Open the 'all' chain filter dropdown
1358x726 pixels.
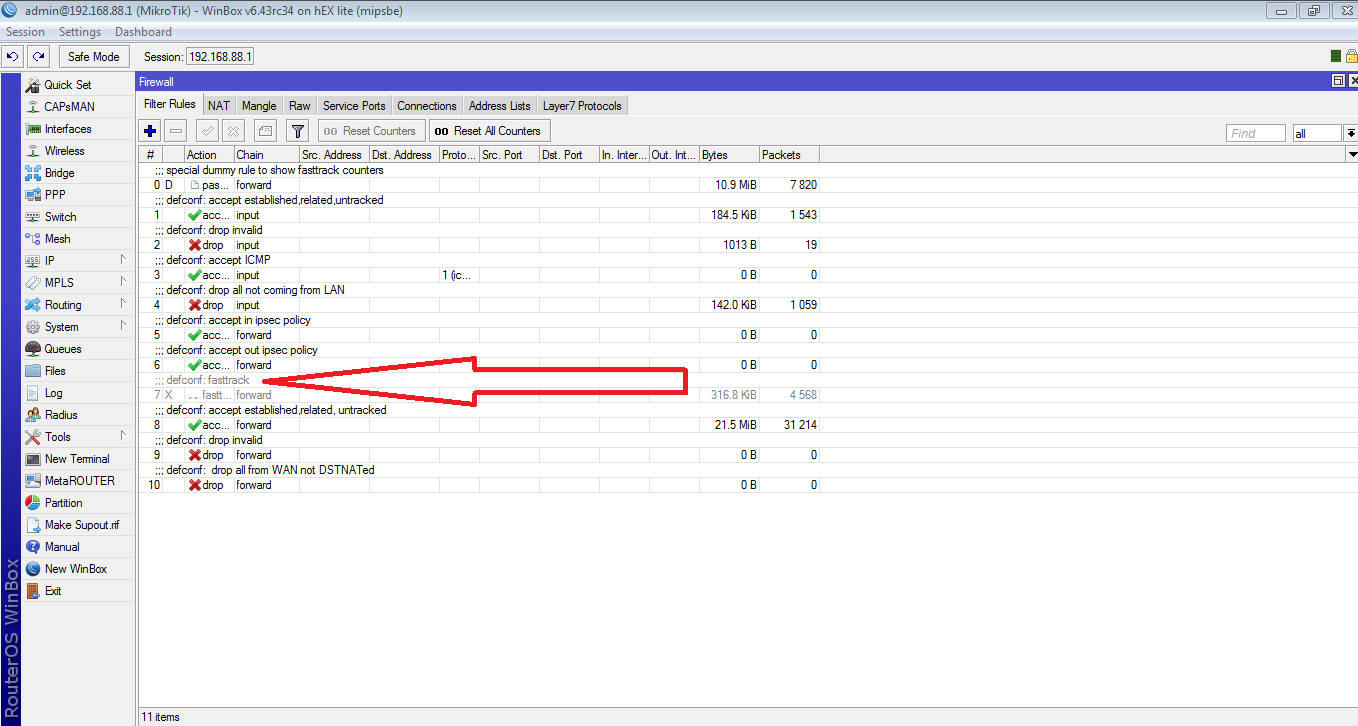[x=1350, y=133]
